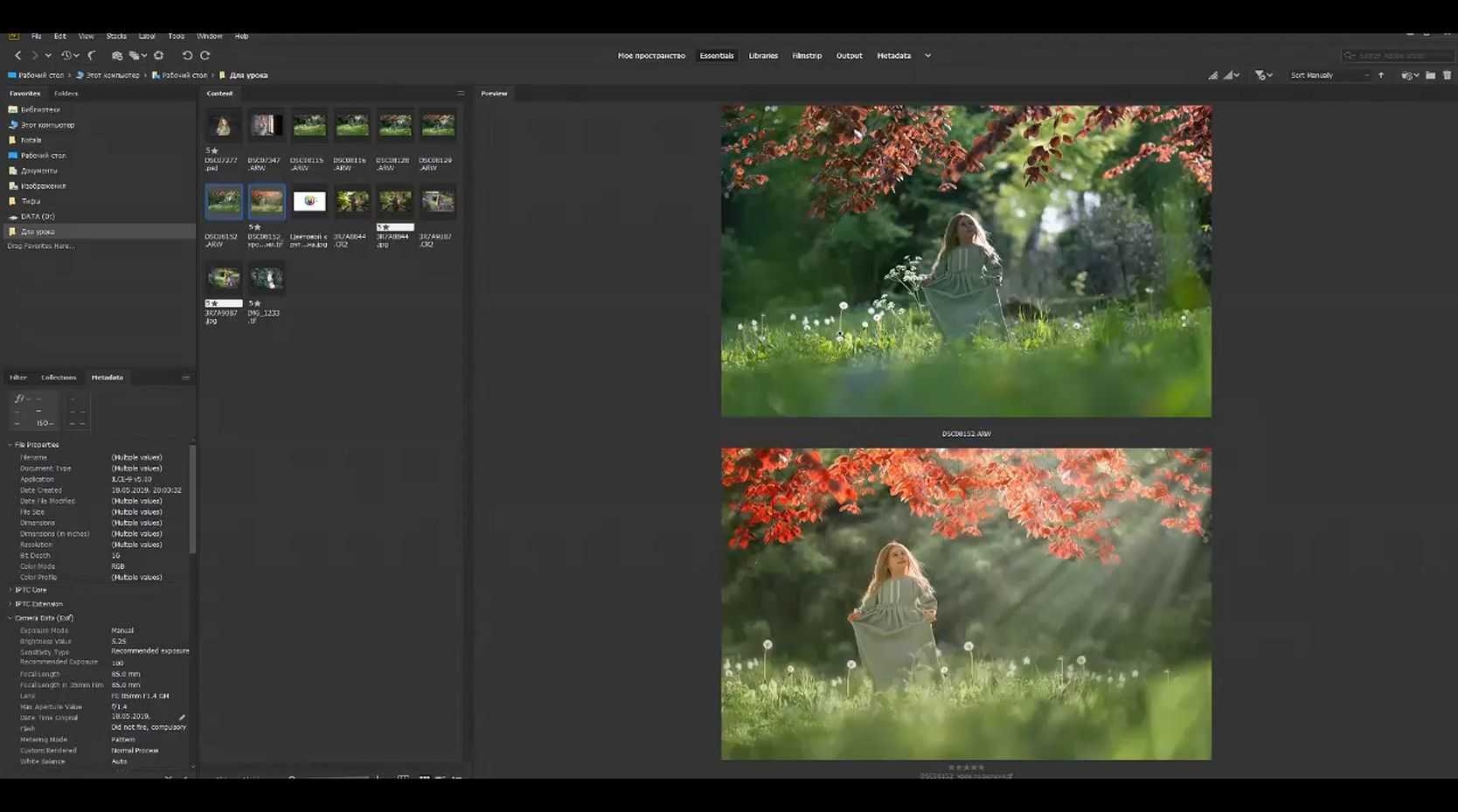Open the recent files clock menu
This screenshot has height=812, width=1458.
(x=69, y=55)
